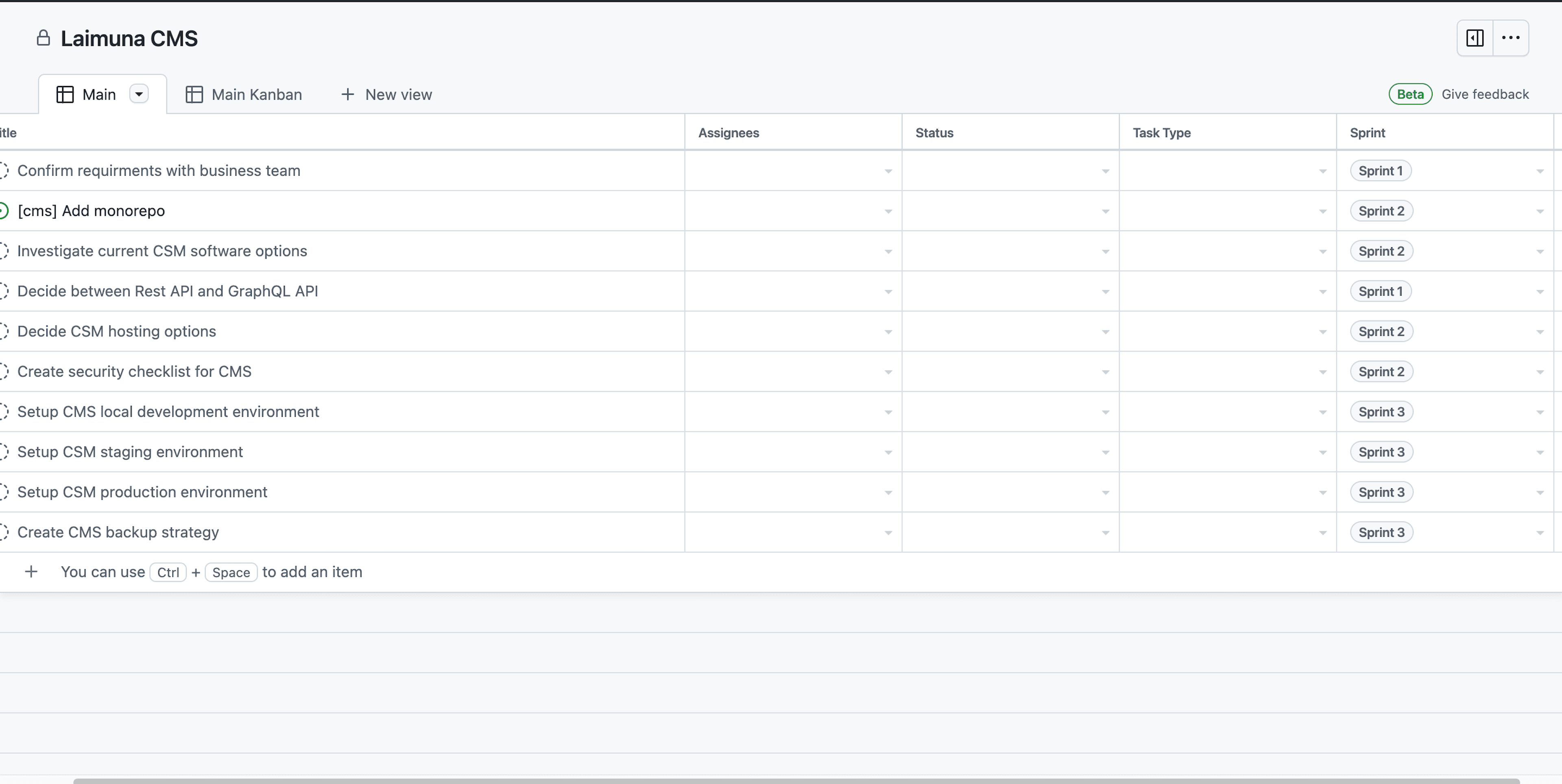Click Sprint 2 label on Add monorepo row
The width and height of the screenshot is (1562, 784).
point(1381,211)
